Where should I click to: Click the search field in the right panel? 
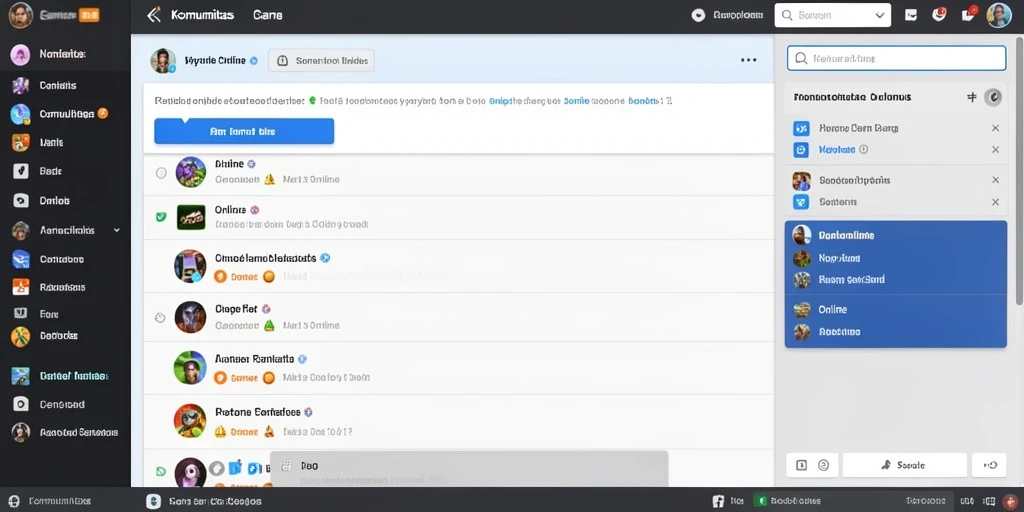[x=896, y=58]
